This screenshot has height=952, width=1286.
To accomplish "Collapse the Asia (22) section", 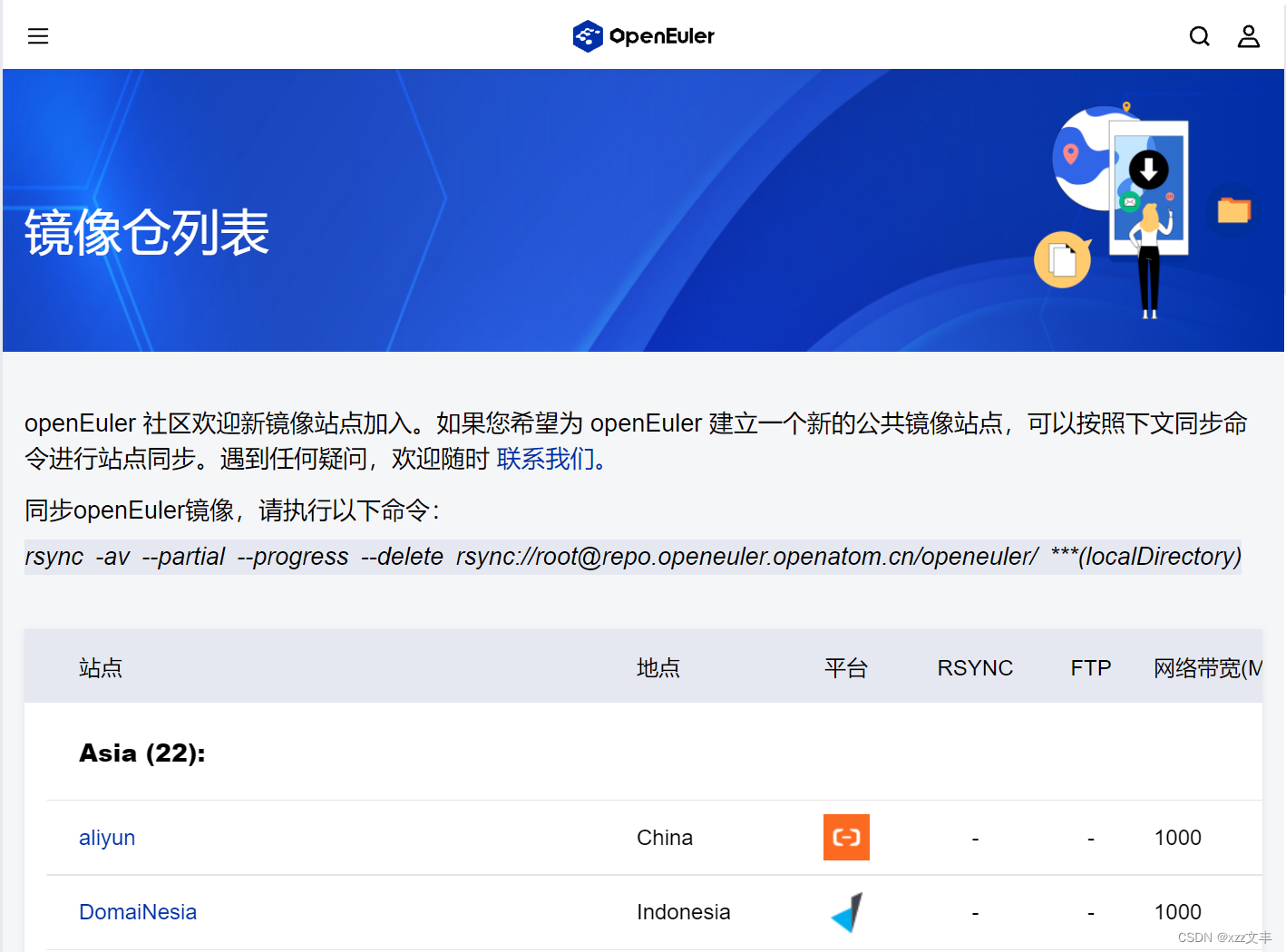I will [142, 753].
